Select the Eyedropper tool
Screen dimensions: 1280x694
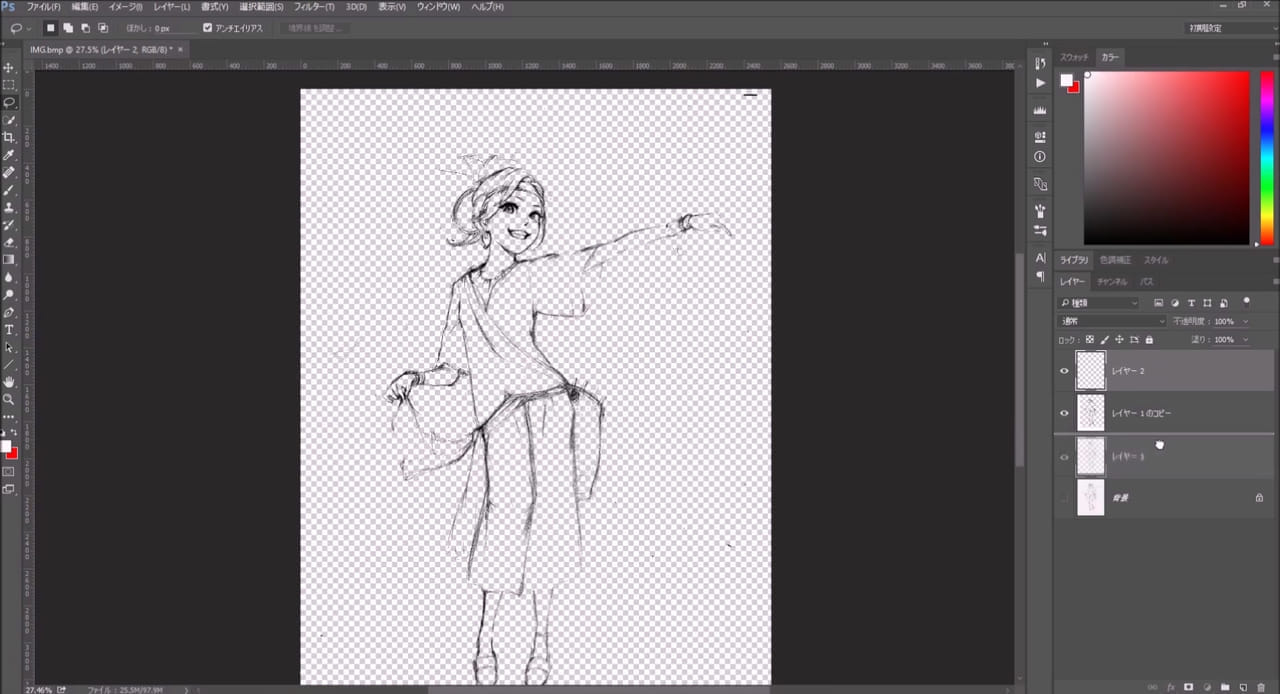(x=9, y=155)
